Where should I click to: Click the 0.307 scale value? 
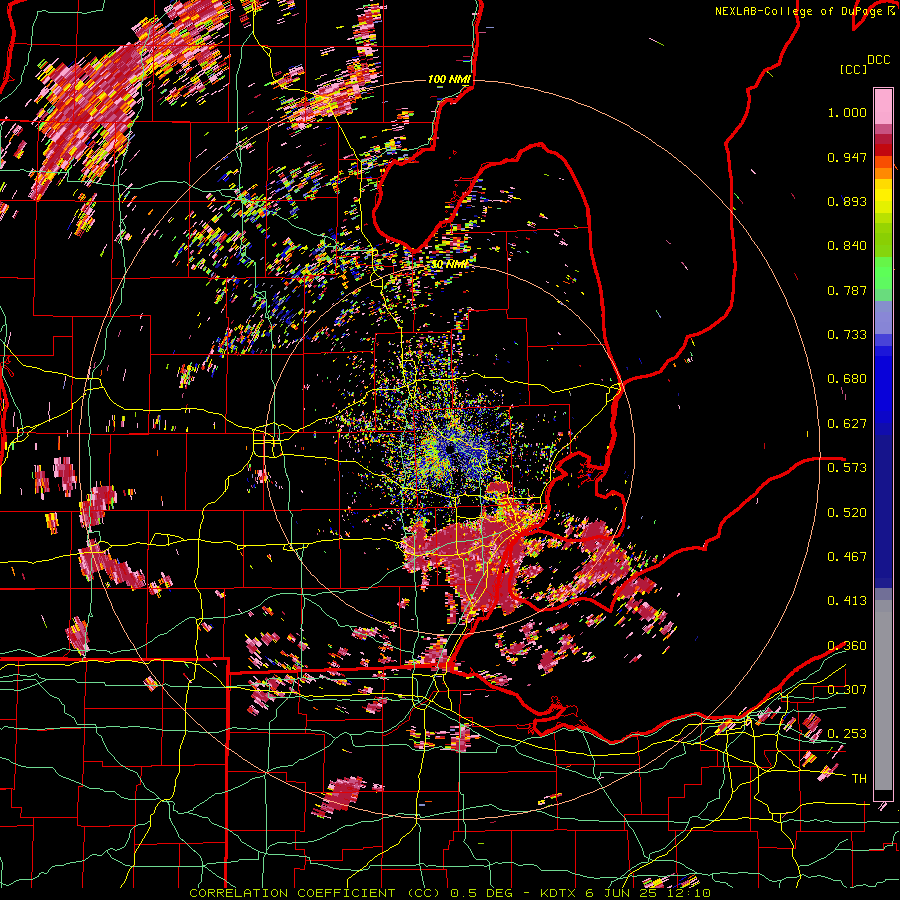click(x=847, y=689)
